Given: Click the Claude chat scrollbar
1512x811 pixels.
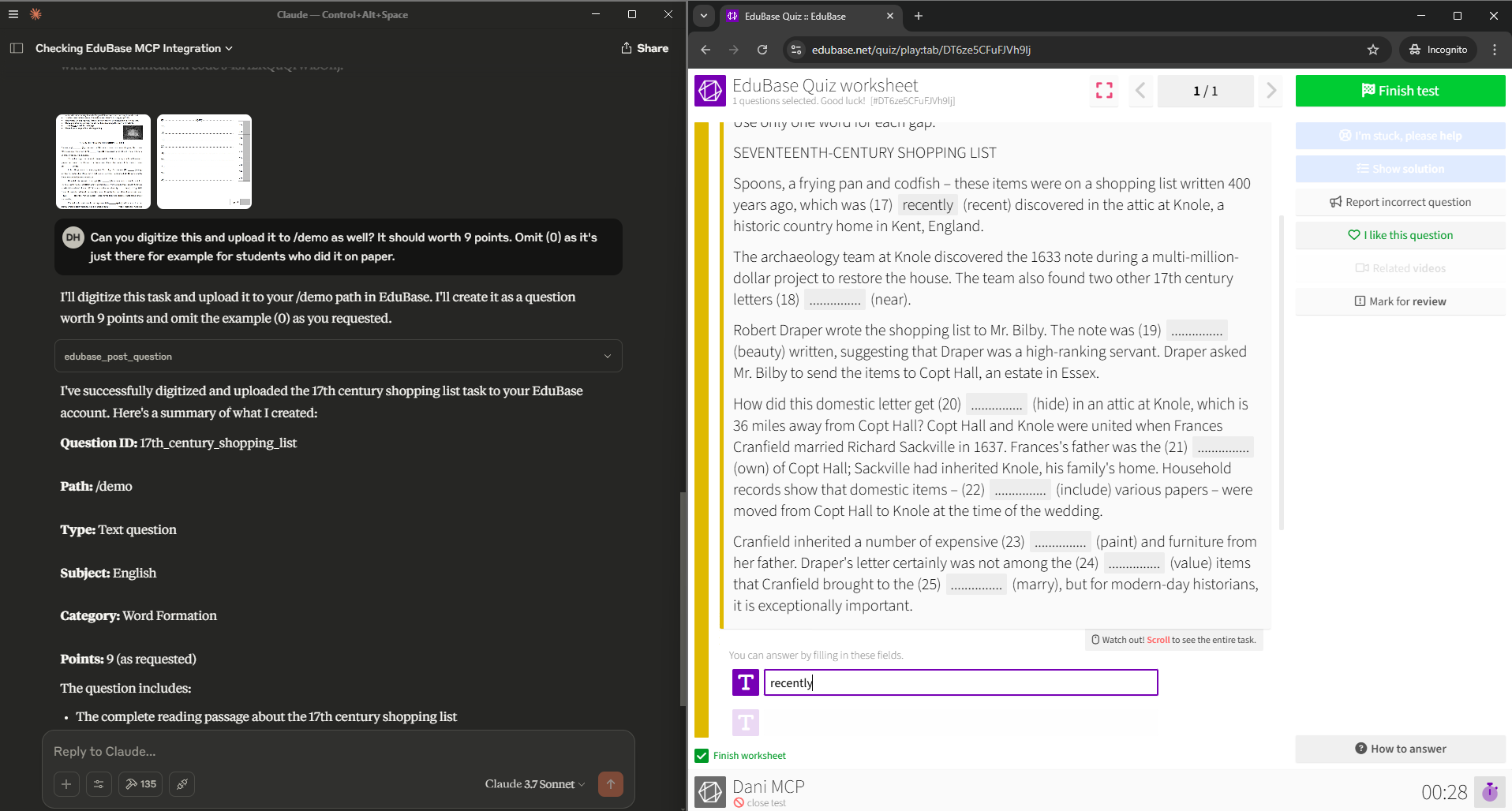Looking at the screenshot, I should (x=683, y=600).
